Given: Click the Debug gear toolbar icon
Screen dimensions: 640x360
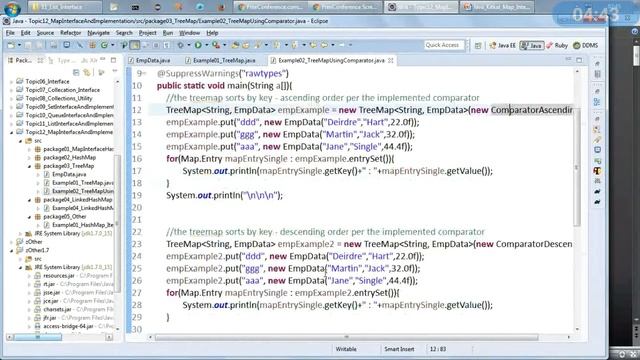Looking at the screenshot, I should pos(180,45).
